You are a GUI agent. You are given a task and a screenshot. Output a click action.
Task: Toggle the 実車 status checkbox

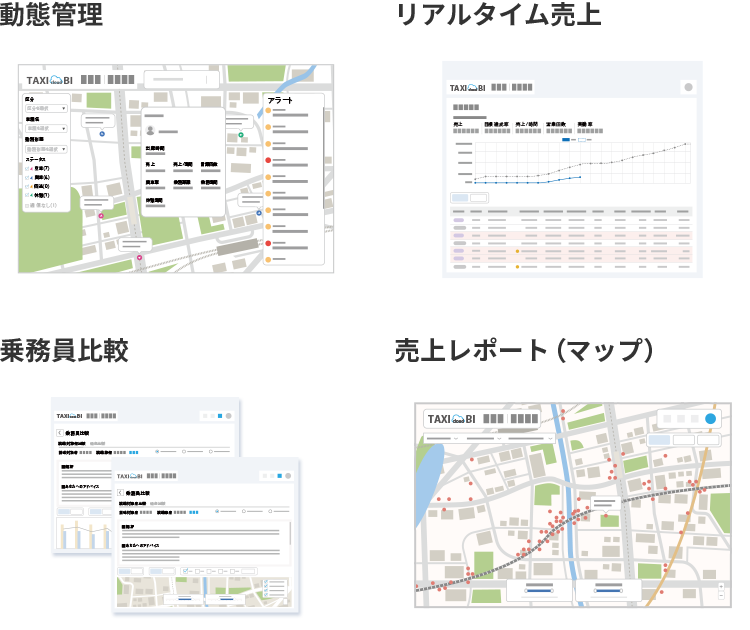pyautogui.click(x=28, y=169)
